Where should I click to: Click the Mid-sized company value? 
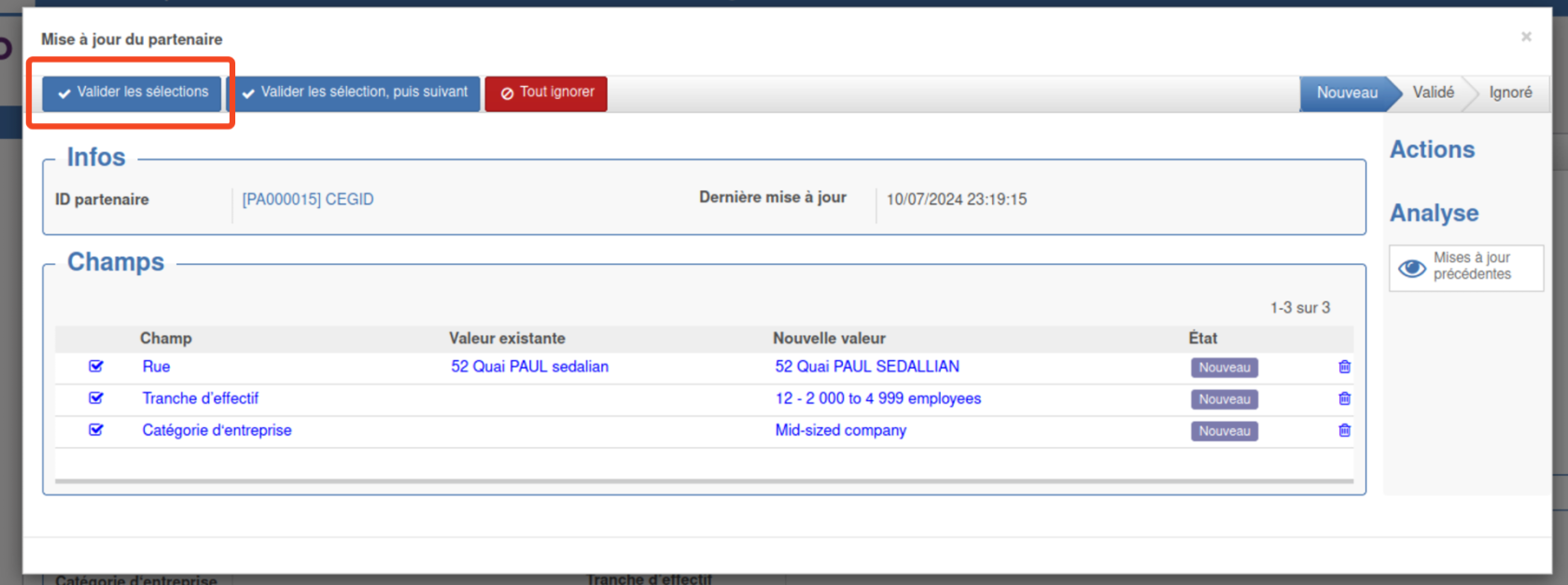(x=840, y=430)
